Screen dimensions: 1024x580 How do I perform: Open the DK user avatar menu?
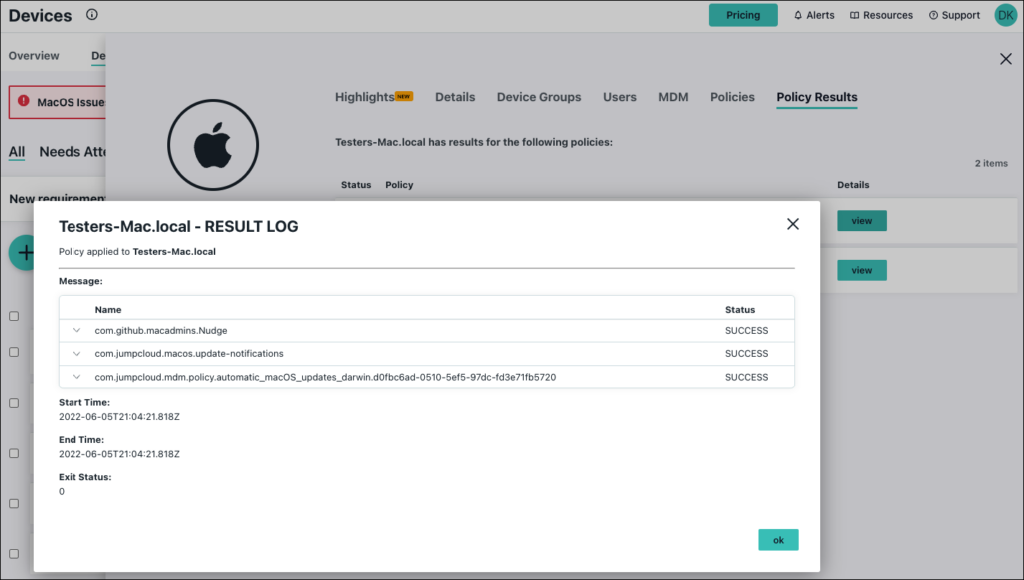click(x=1005, y=15)
